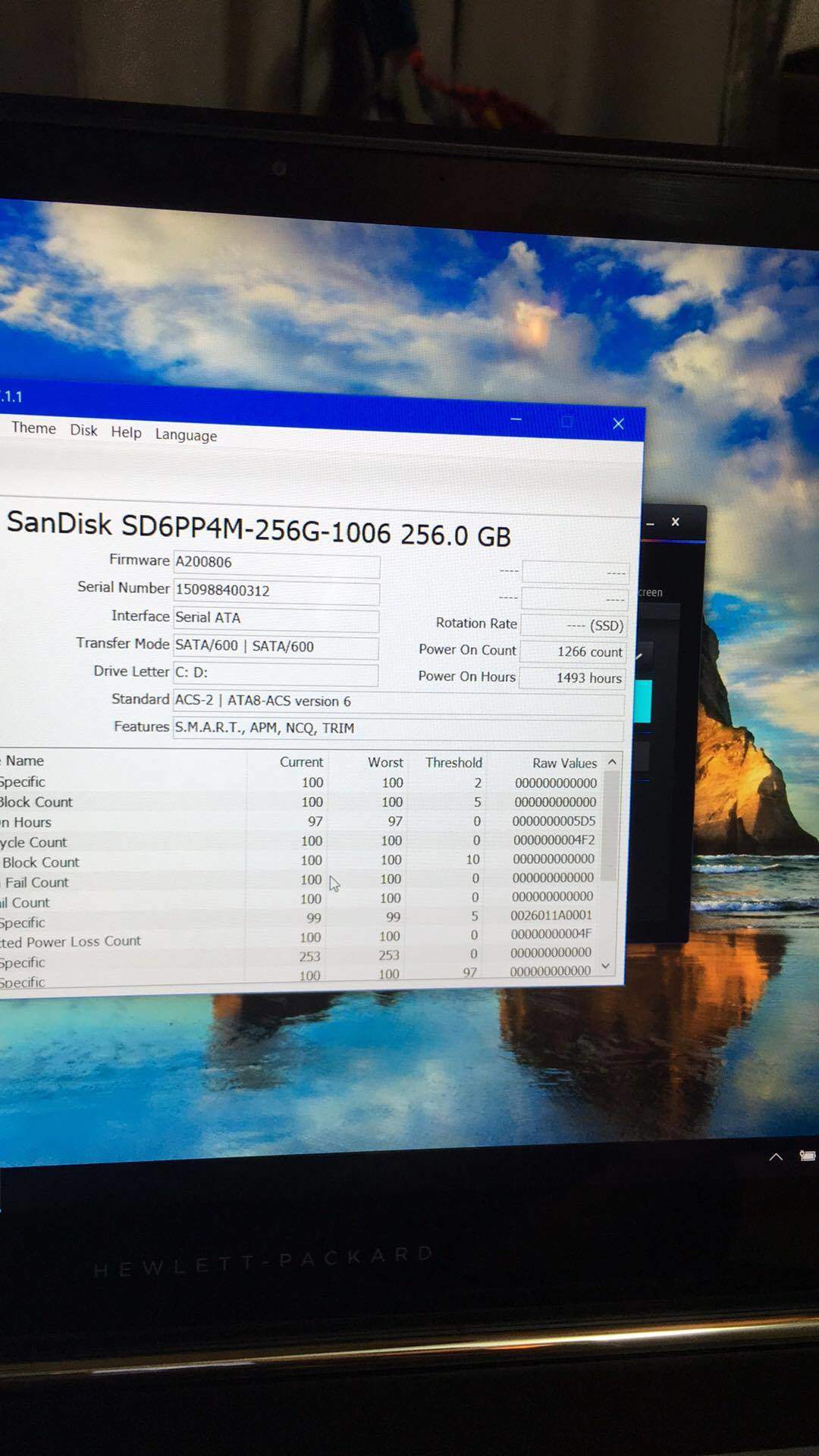Open the Help menu
The width and height of the screenshot is (819, 1456).
126,432
